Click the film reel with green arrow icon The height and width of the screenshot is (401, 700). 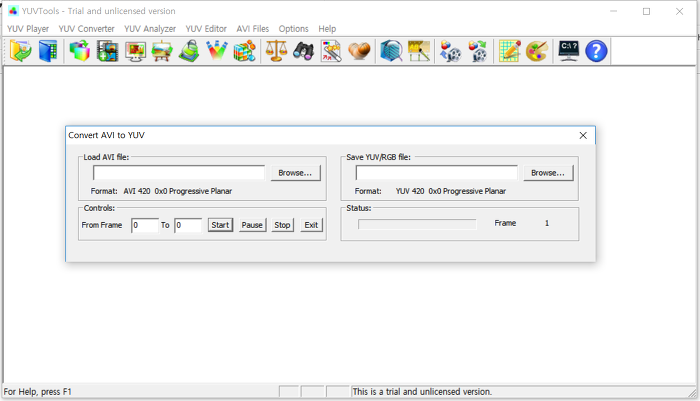click(x=478, y=51)
